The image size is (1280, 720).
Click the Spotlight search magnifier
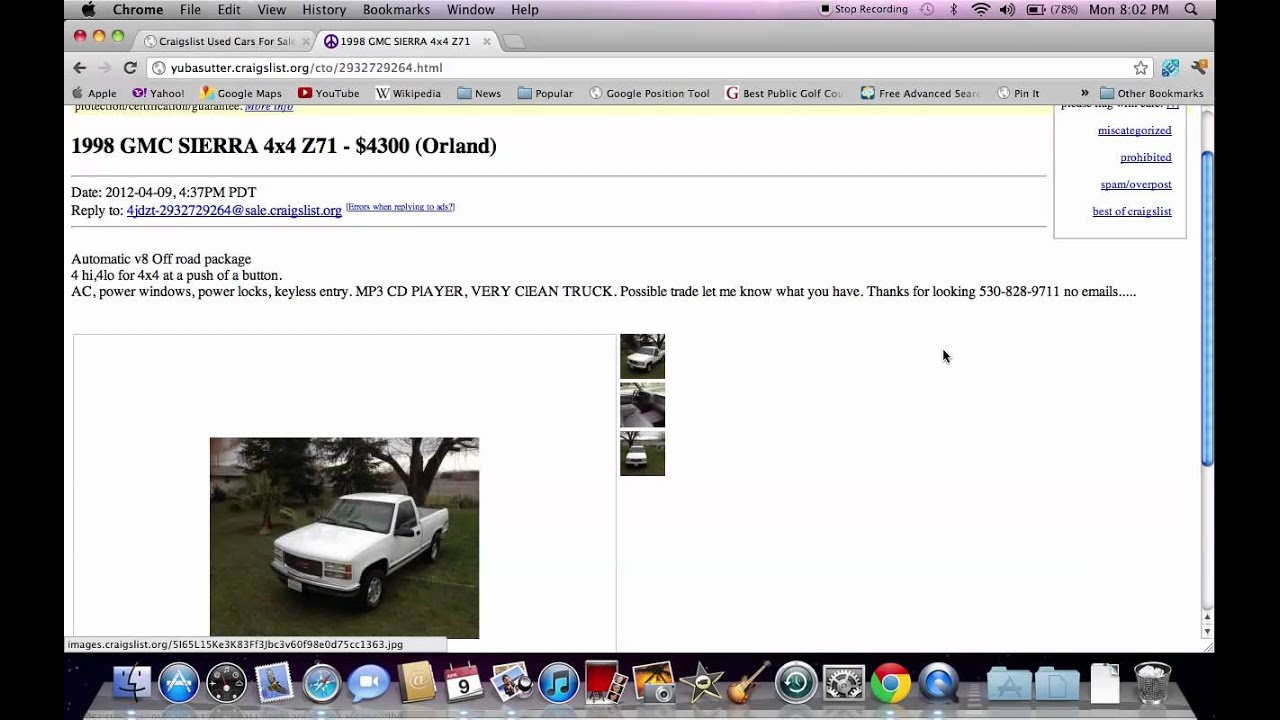point(1191,9)
